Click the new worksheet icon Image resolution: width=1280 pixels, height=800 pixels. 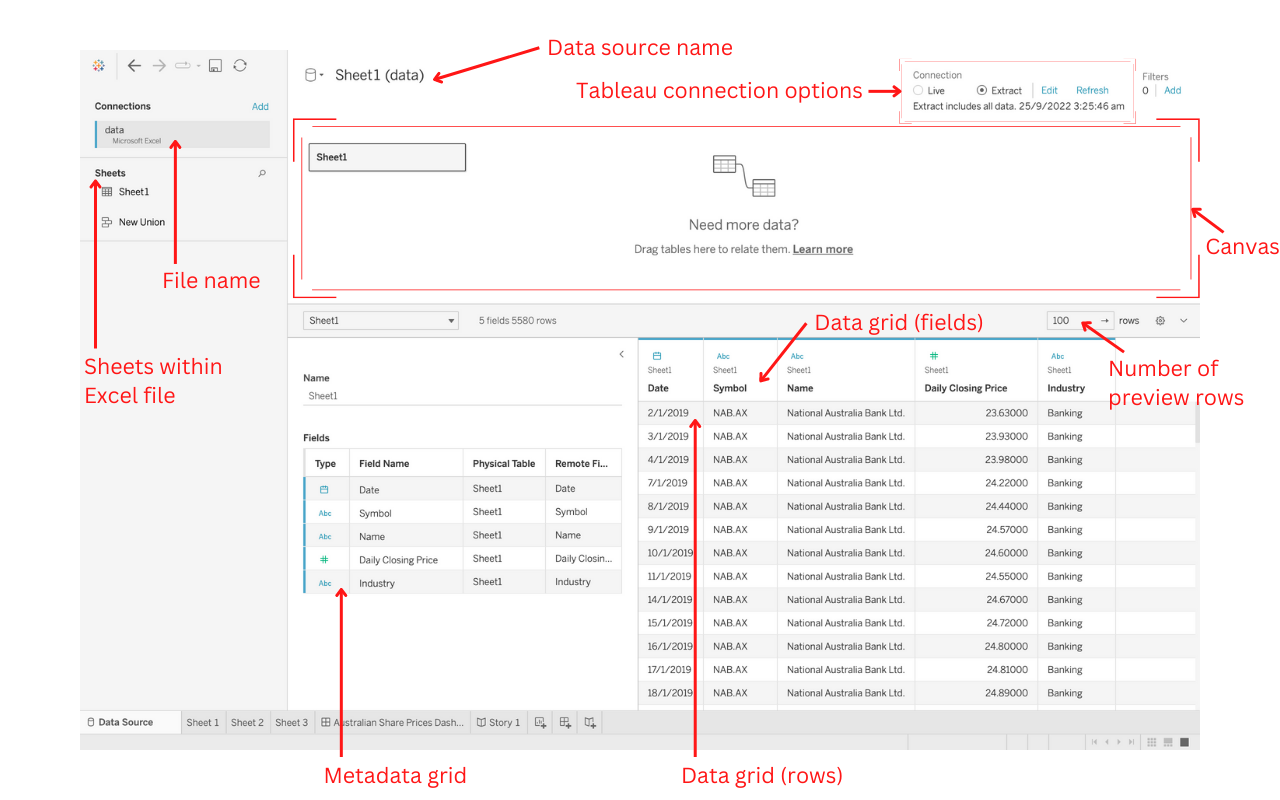point(541,722)
